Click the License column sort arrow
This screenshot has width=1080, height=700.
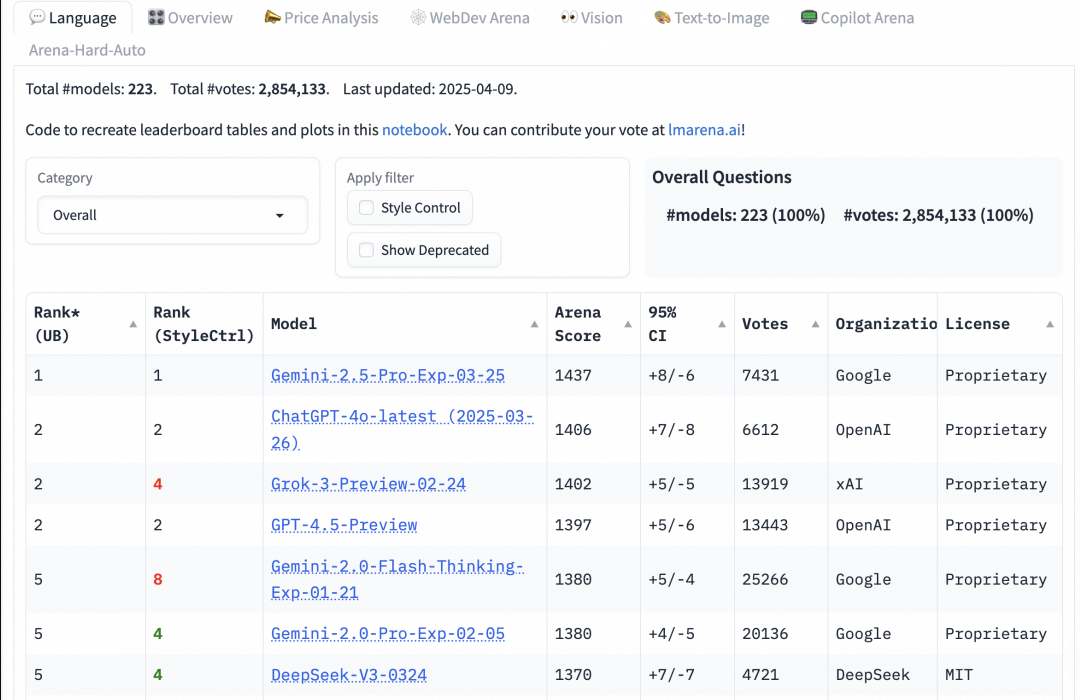[x=1050, y=325]
